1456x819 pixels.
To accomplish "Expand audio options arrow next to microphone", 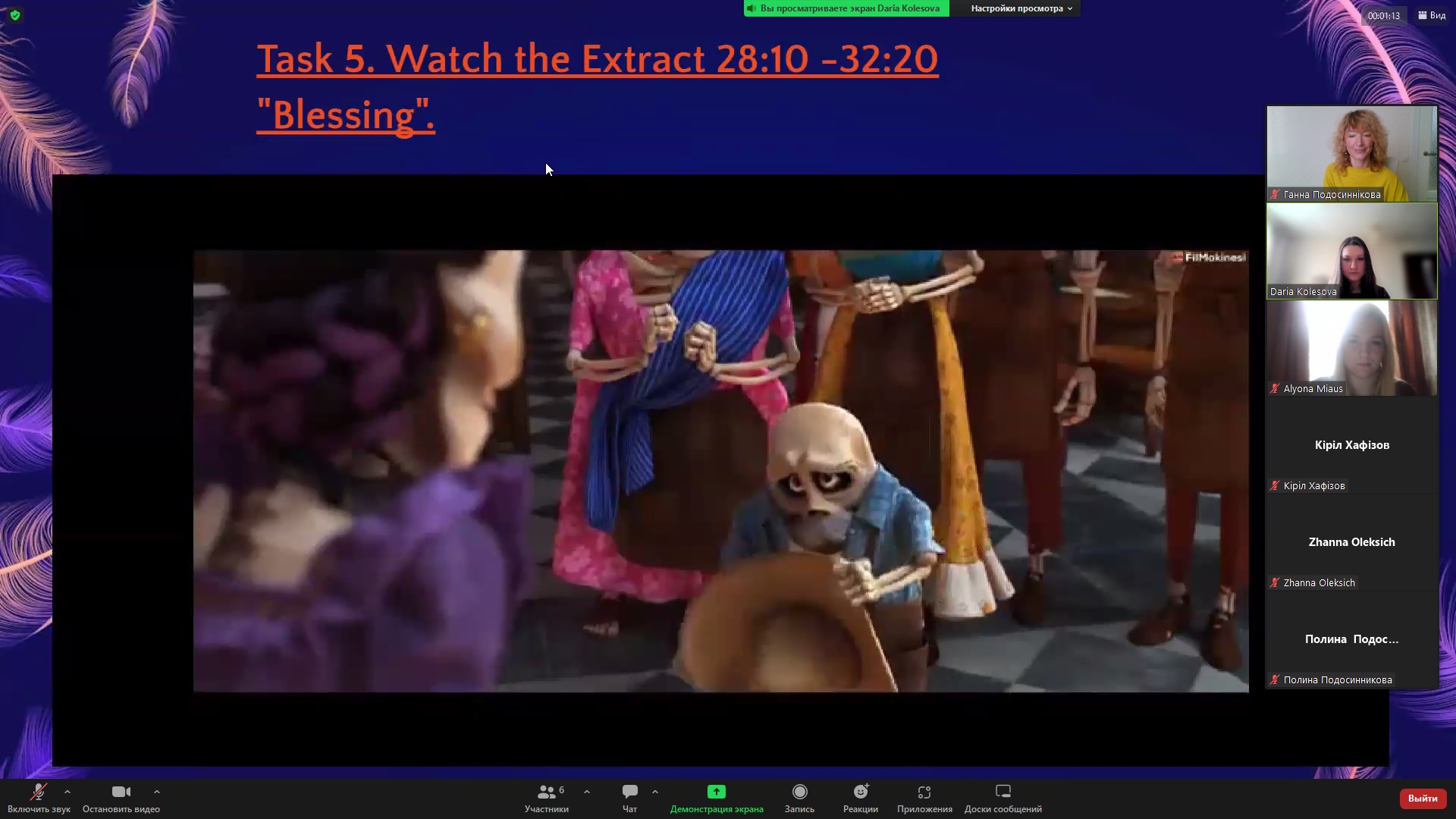I will tap(67, 792).
